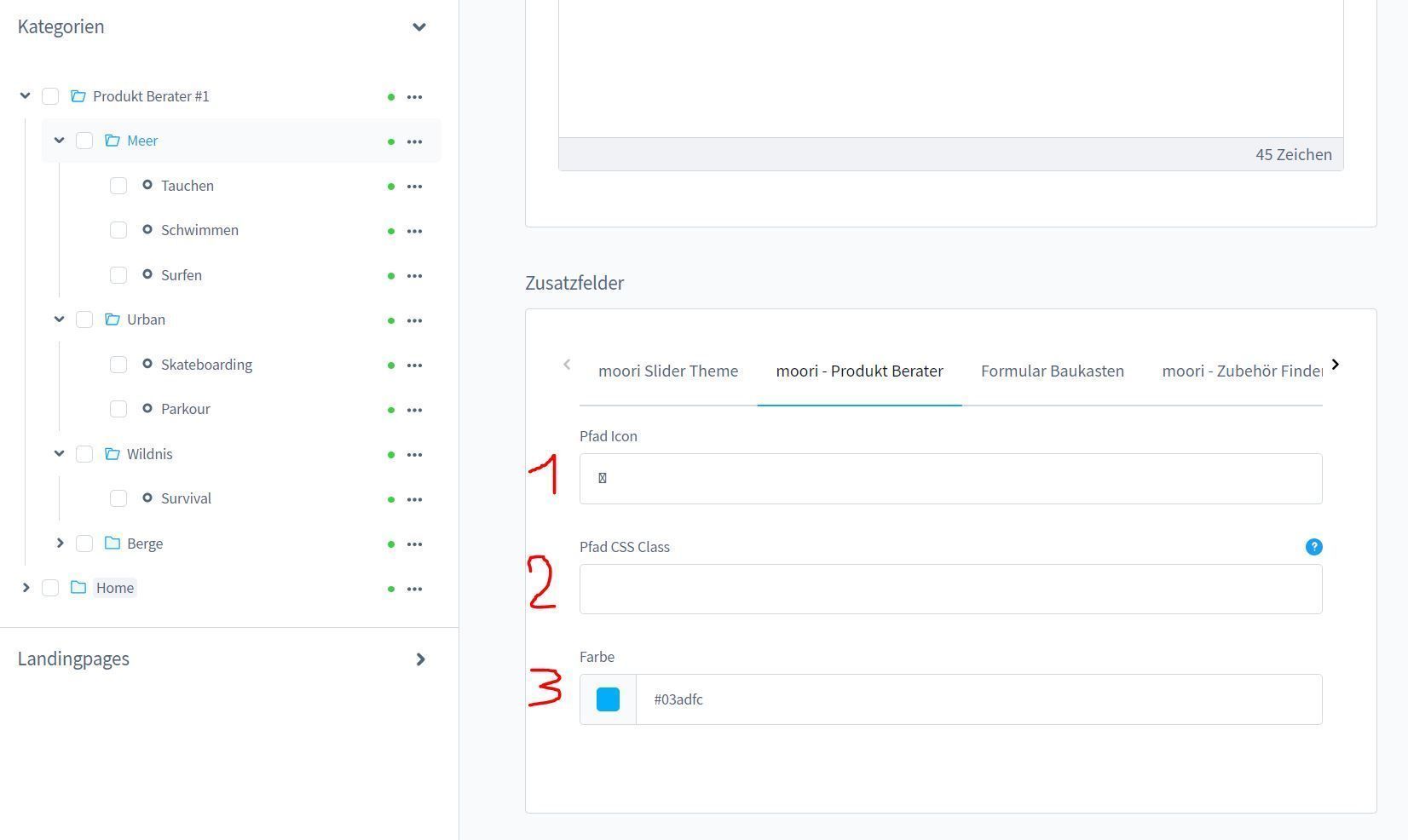Open the moori Slider Theme tab

(668, 371)
